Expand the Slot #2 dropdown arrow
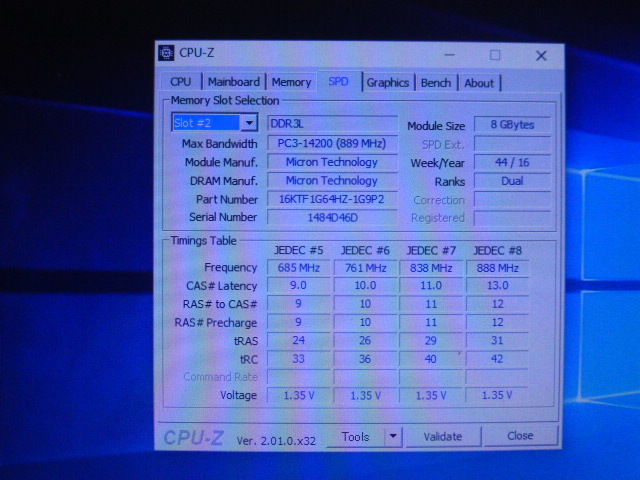640x480 pixels. [x=249, y=122]
